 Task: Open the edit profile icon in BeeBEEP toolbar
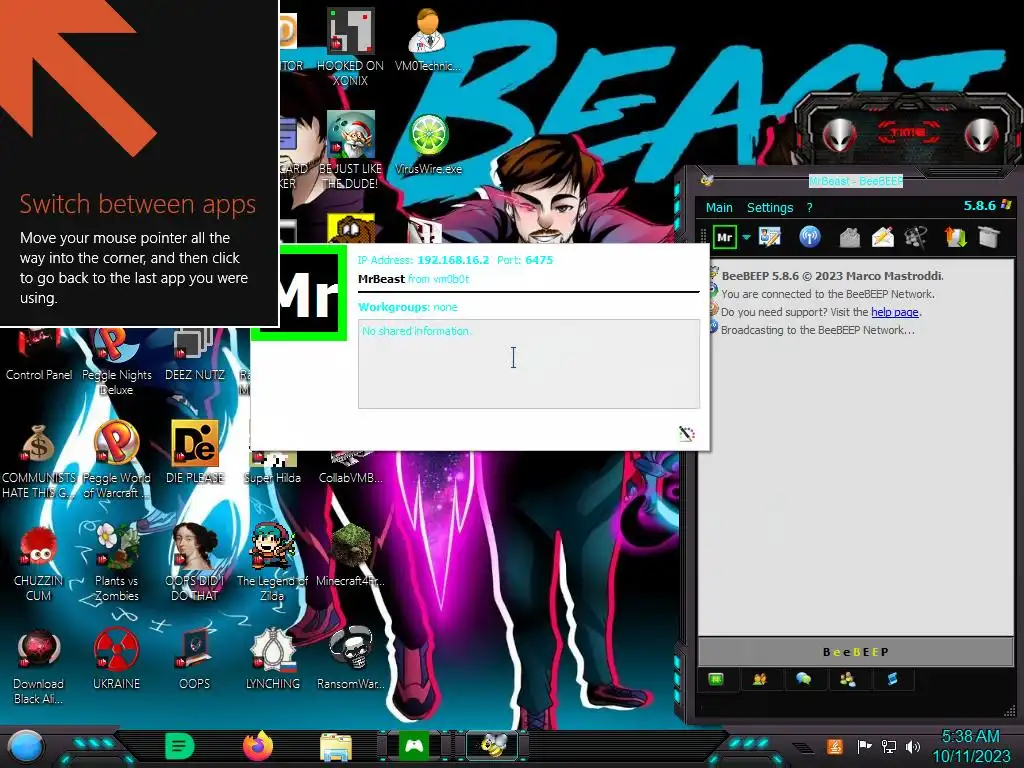(769, 236)
